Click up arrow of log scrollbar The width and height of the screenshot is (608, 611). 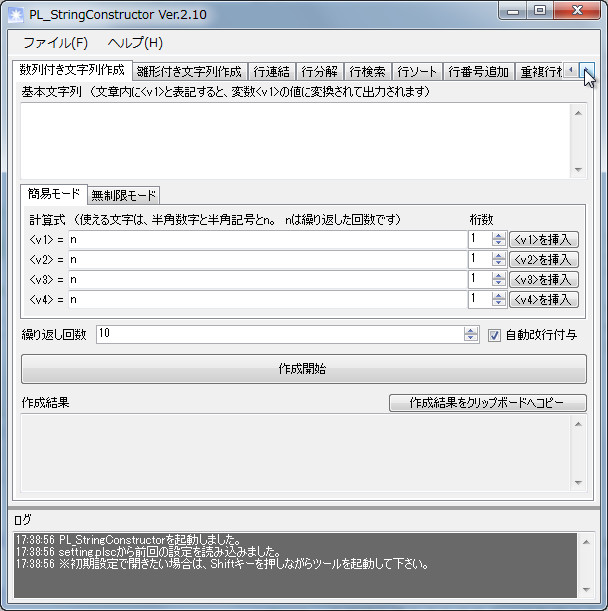586,542
